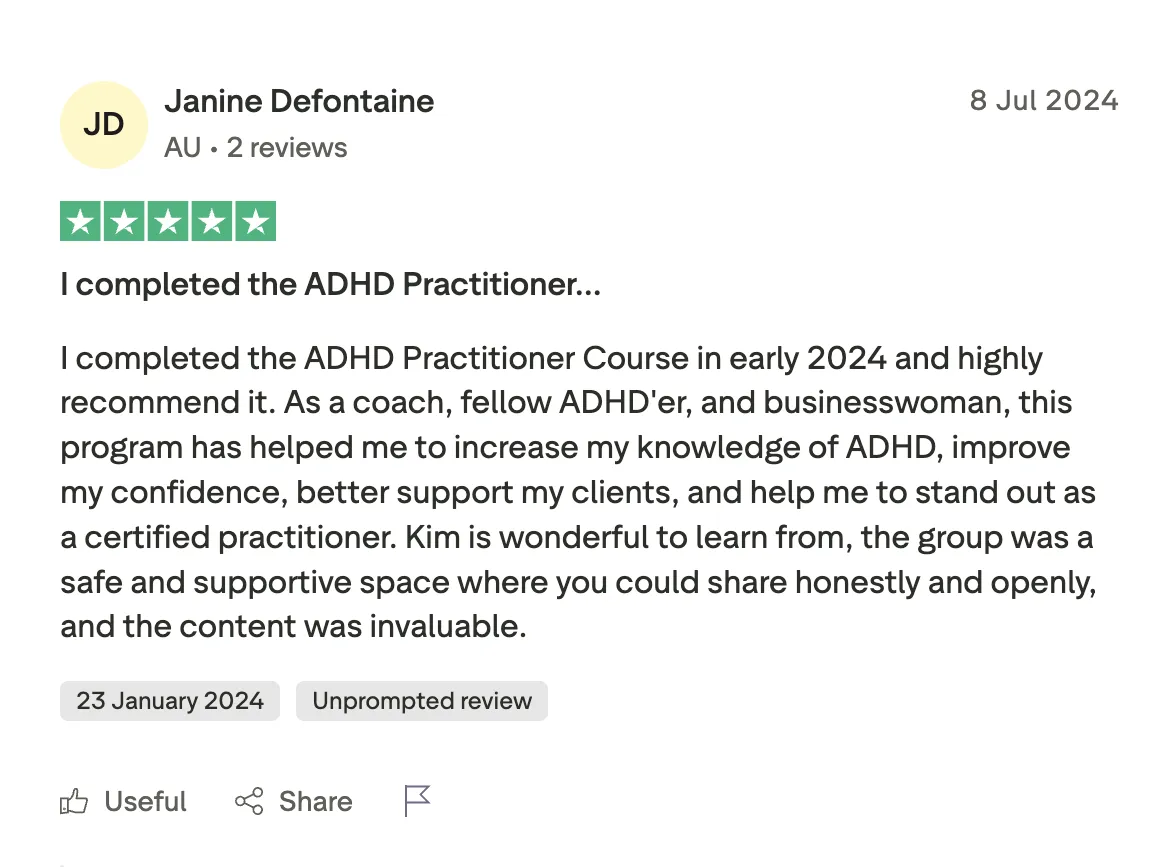This screenshot has width=1156, height=867.
Task: Flag this review with the flag icon
Action: [417, 801]
